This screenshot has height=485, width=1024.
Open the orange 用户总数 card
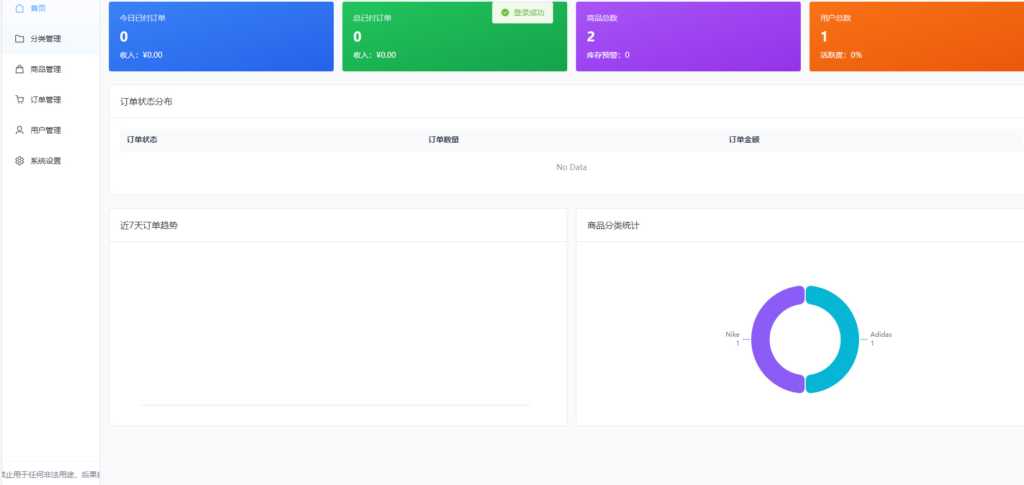(x=915, y=37)
